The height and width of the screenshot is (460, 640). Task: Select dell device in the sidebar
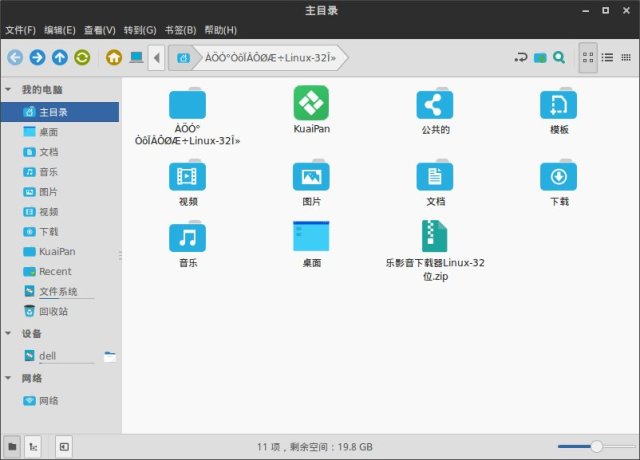click(x=60, y=356)
